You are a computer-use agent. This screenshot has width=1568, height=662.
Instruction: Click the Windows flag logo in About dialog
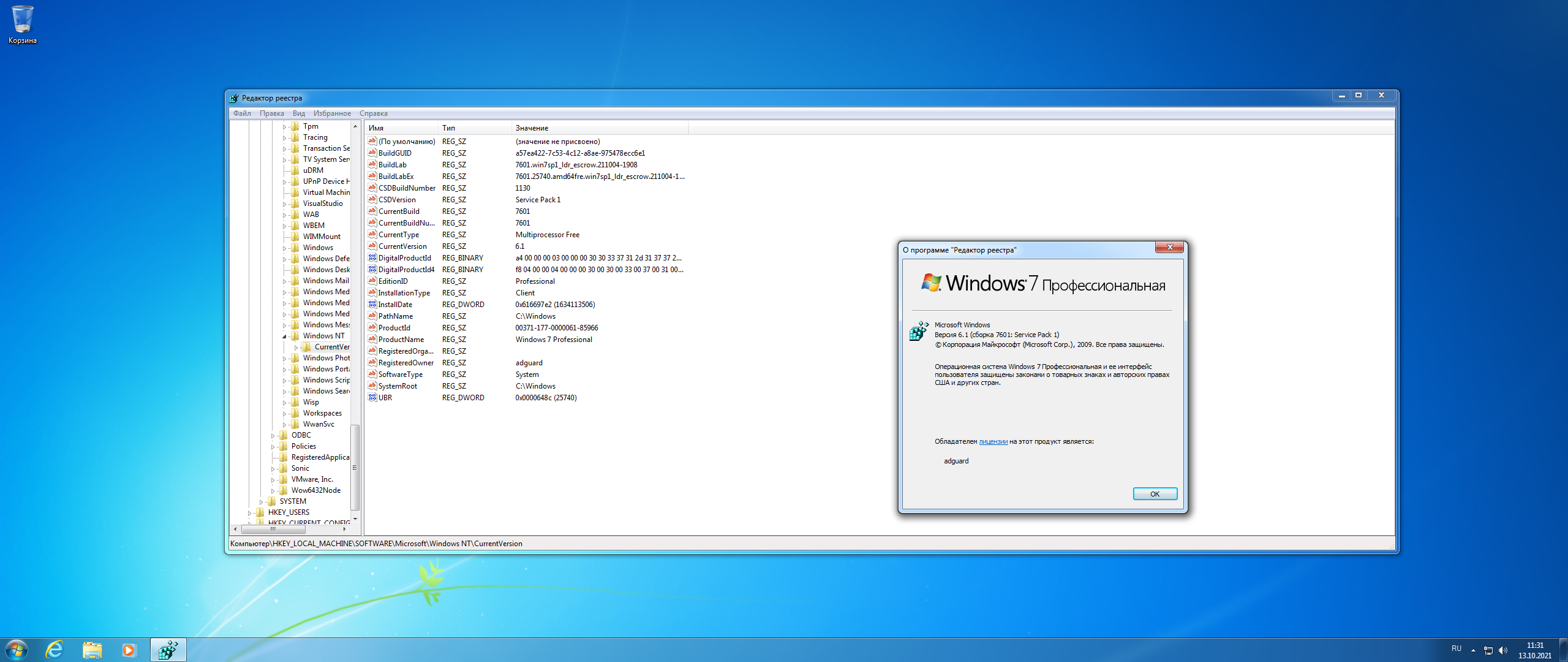point(931,283)
